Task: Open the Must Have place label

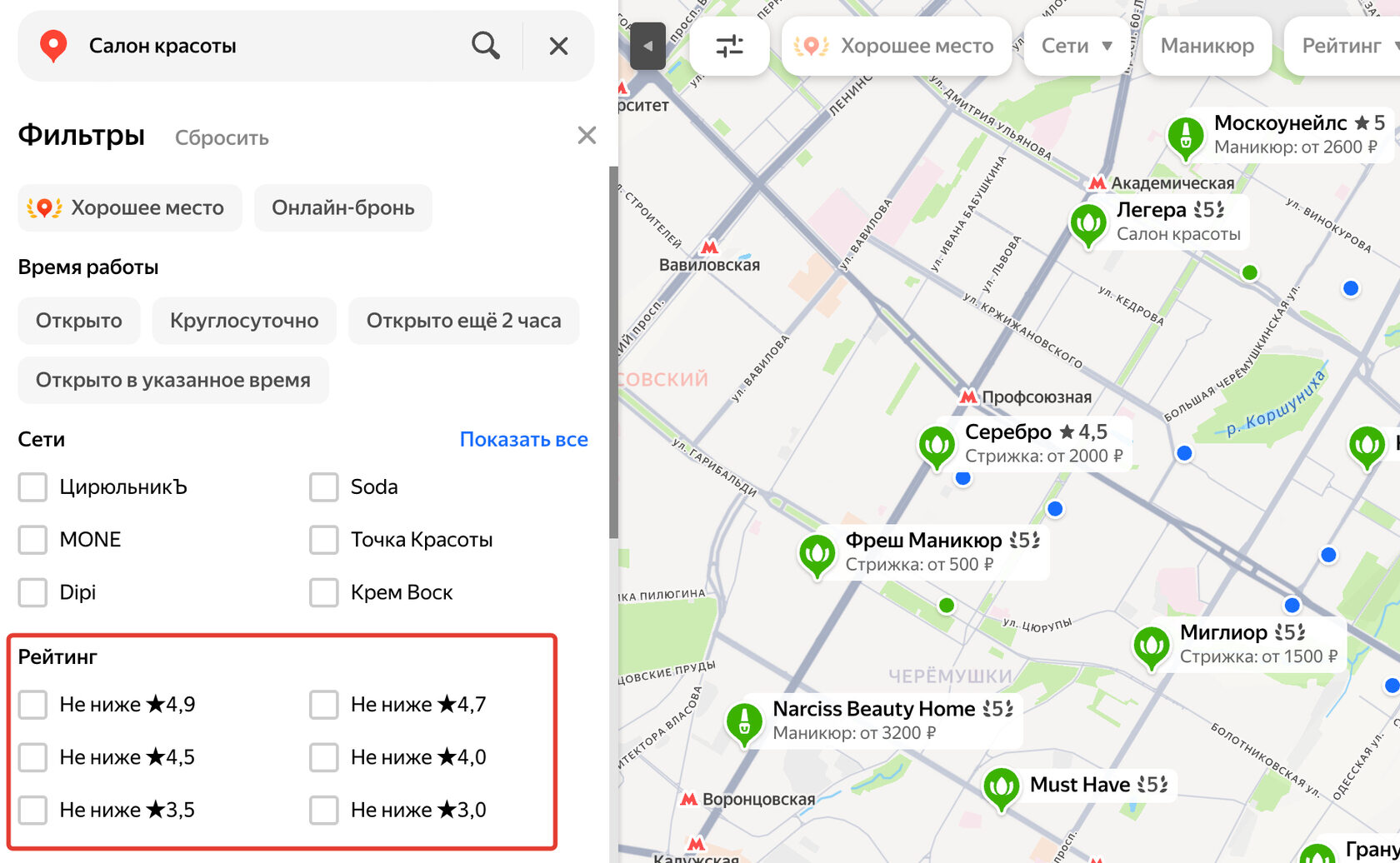Action: (x=1099, y=785)
